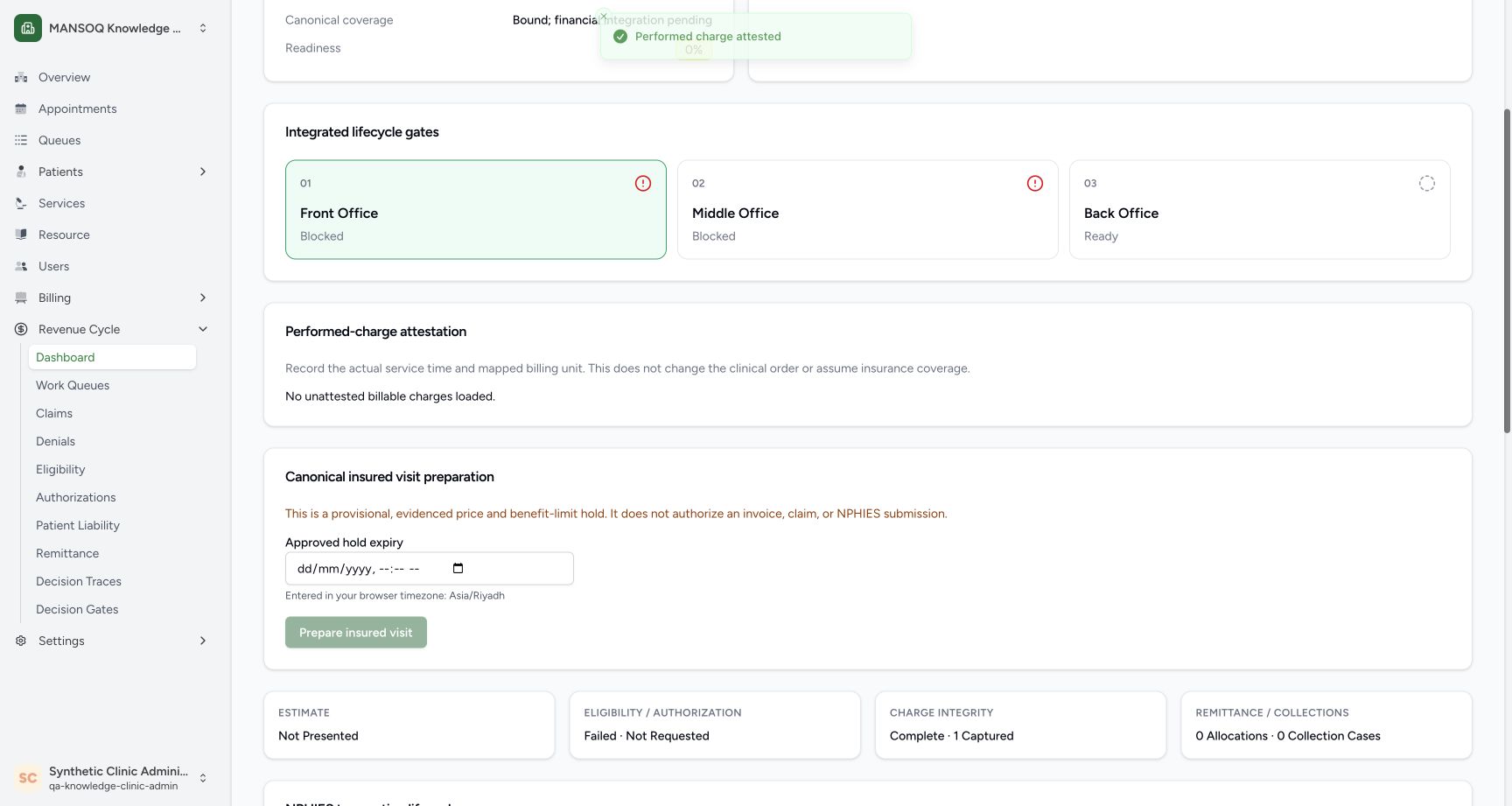
Task: Expand the Billing submenu arrow
Action: pos(203,298)
